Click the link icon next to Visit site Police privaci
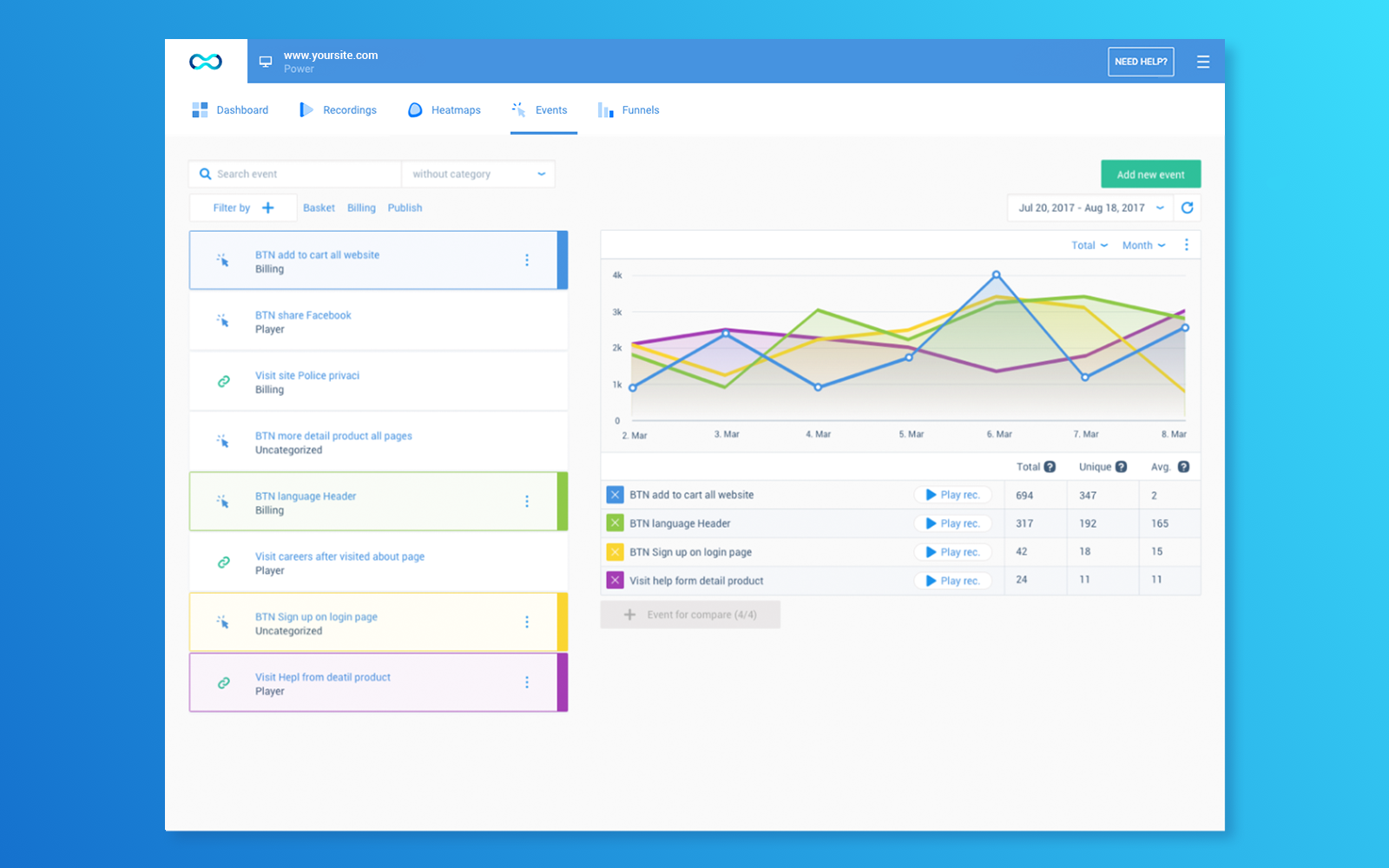Image resolution: width=1389 pixels, height=868 pixels. tap(223, 381)
